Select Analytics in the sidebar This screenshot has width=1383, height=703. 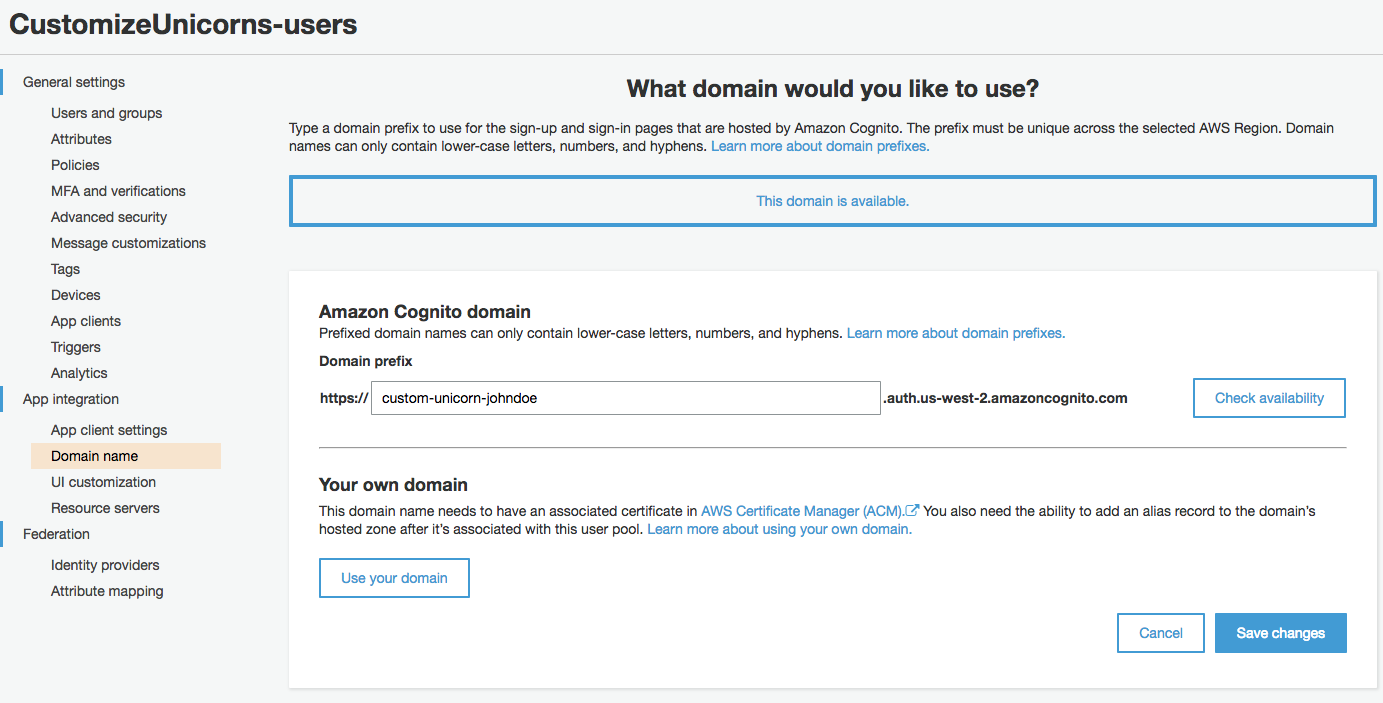point(79,373)
